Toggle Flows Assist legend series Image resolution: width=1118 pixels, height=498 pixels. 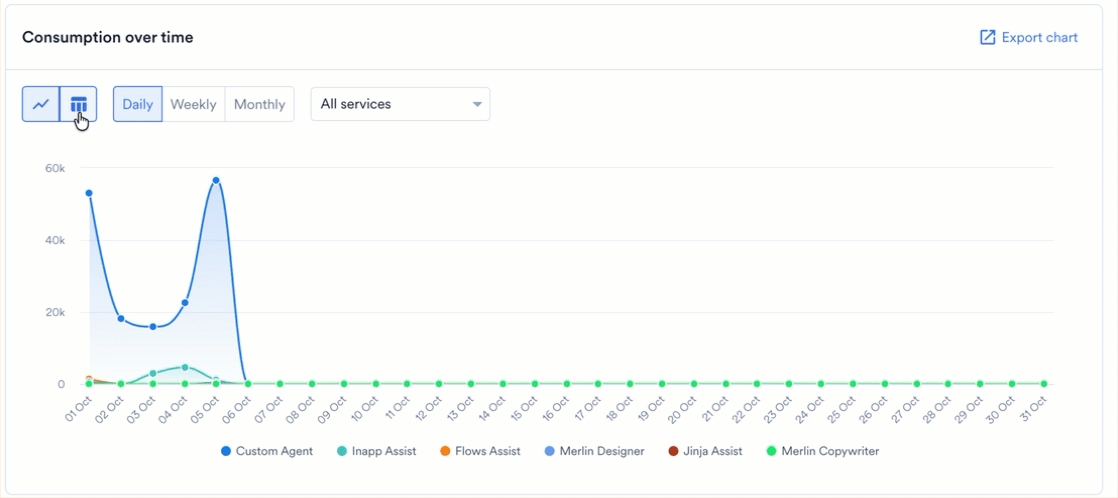(x=480, y=451)
